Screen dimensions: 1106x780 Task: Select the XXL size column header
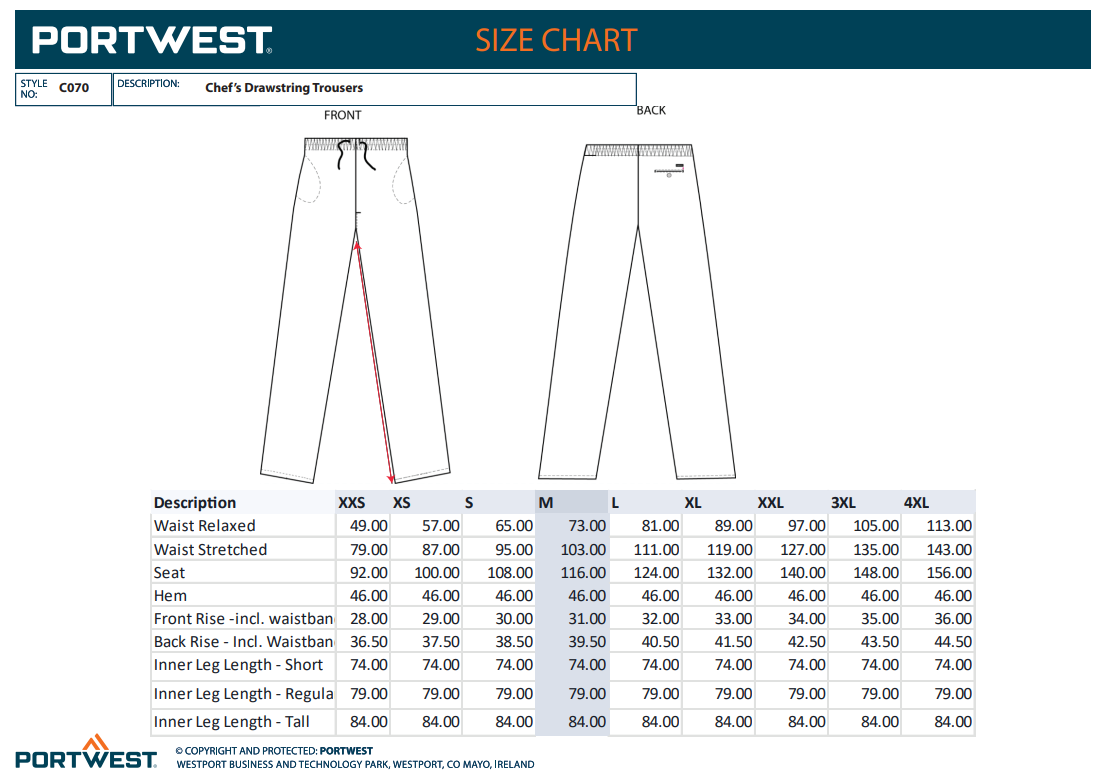coord(770,503)
